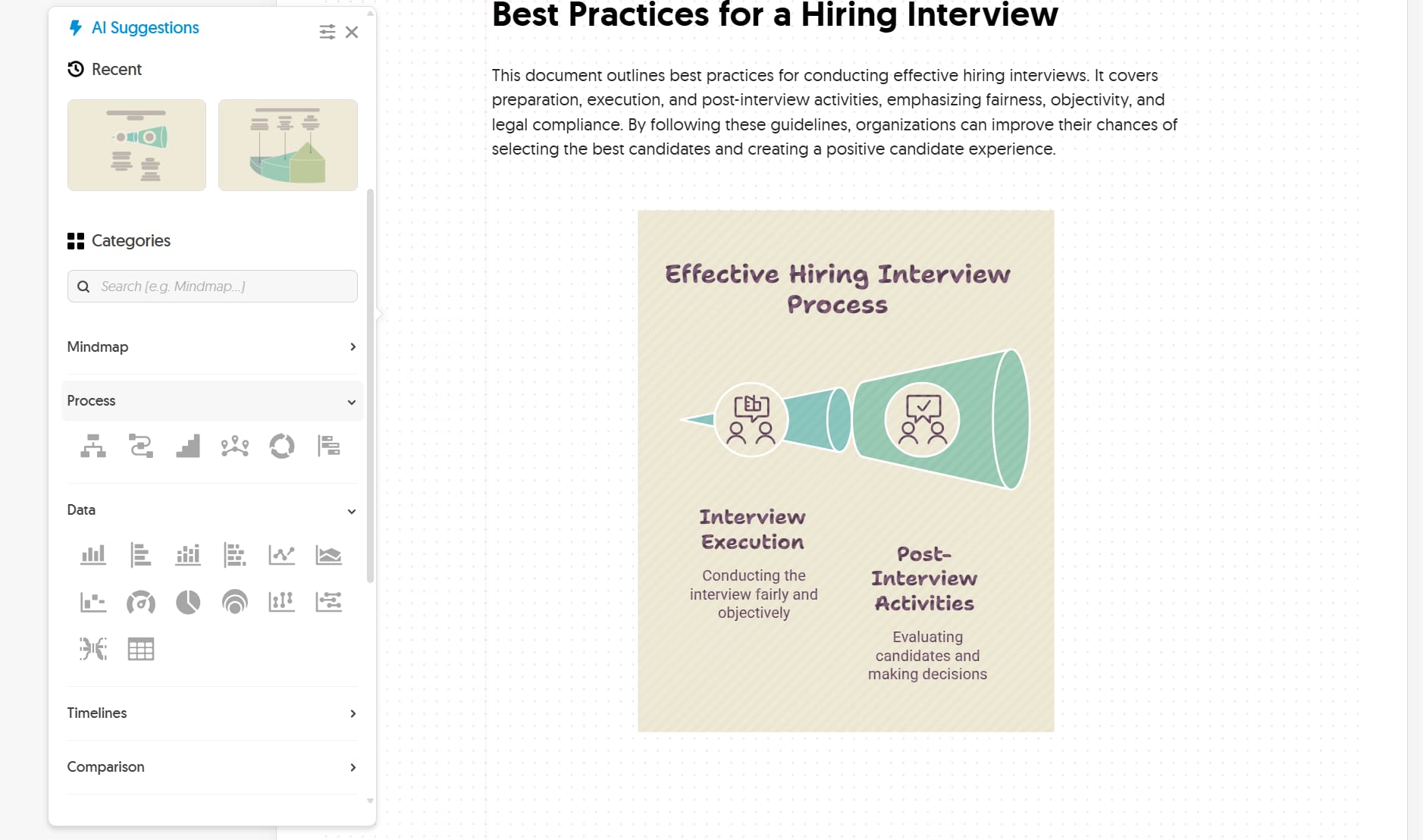Click the 'Best Practices for a Hiring Interview' title

(x=775, y=15)
